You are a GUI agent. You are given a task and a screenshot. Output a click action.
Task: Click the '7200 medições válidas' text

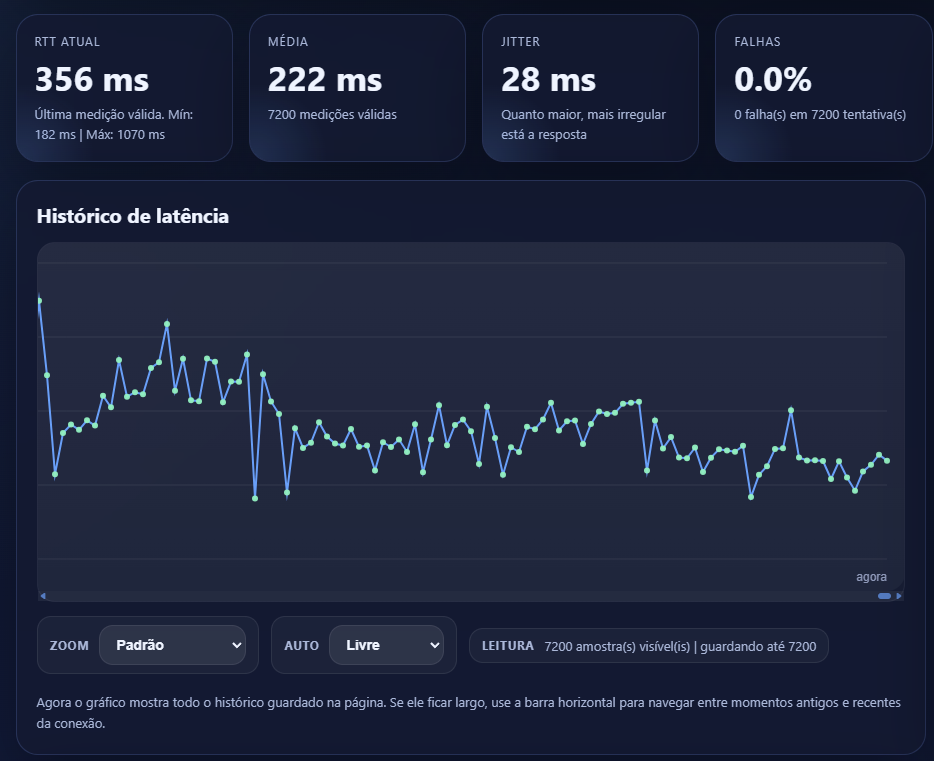332,114
